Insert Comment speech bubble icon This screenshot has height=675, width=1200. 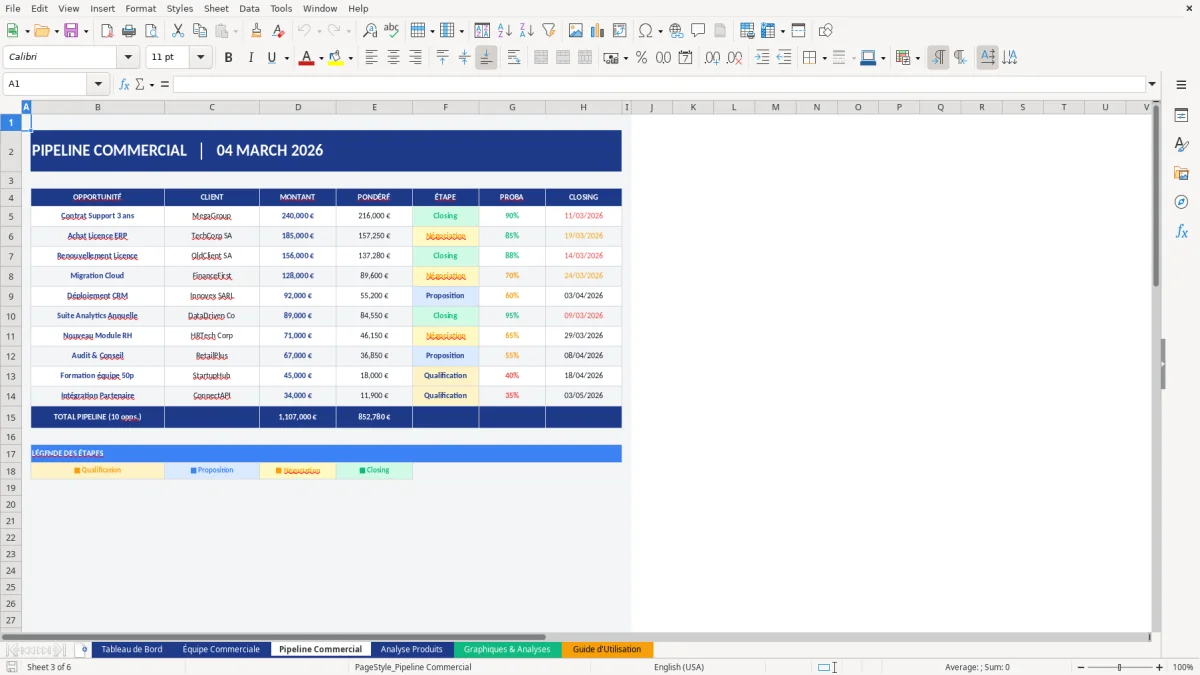(x=698, y=31)
